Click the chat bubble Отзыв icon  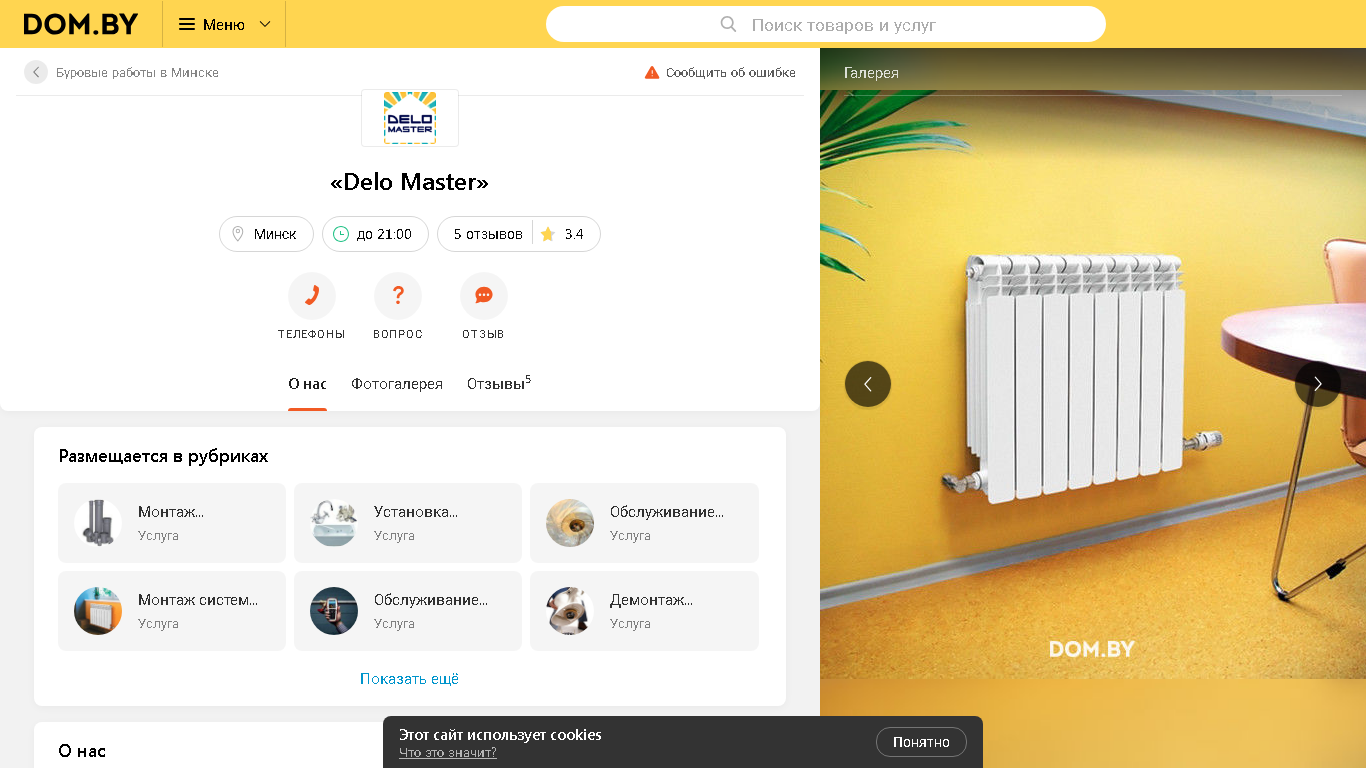click(x=484, y=296)
